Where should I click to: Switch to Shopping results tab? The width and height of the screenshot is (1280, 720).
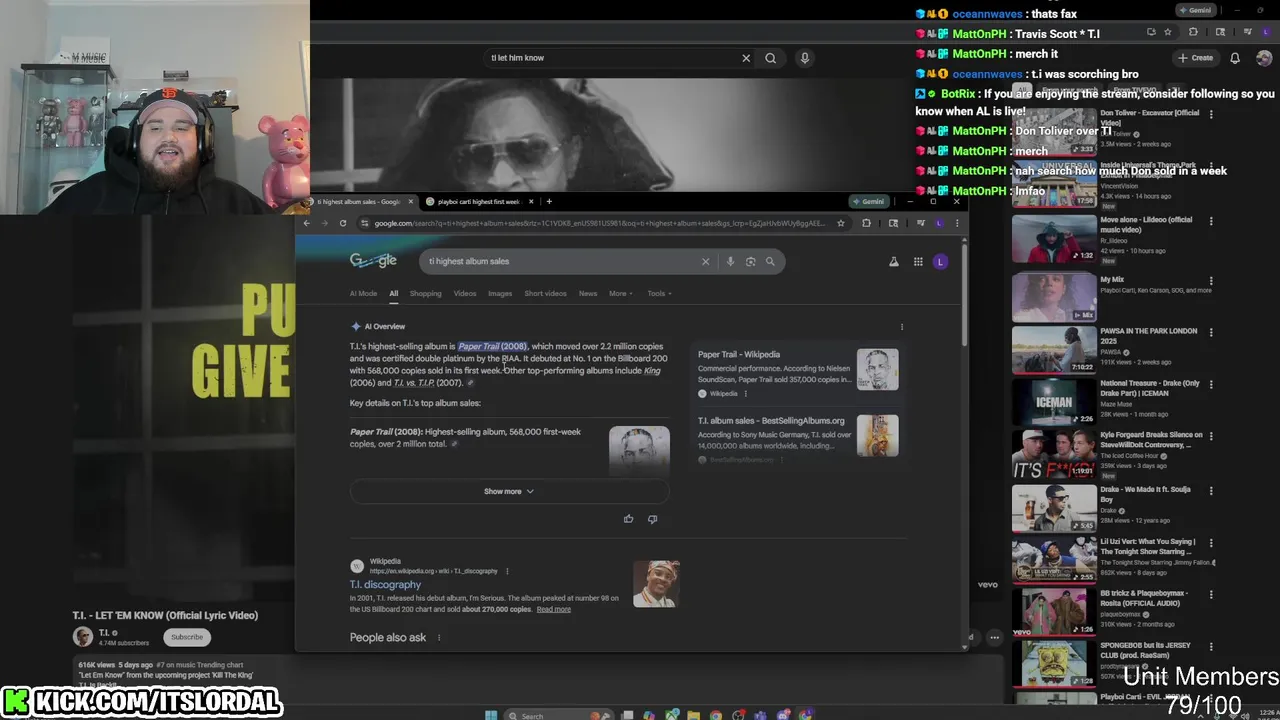click(425, 293)
